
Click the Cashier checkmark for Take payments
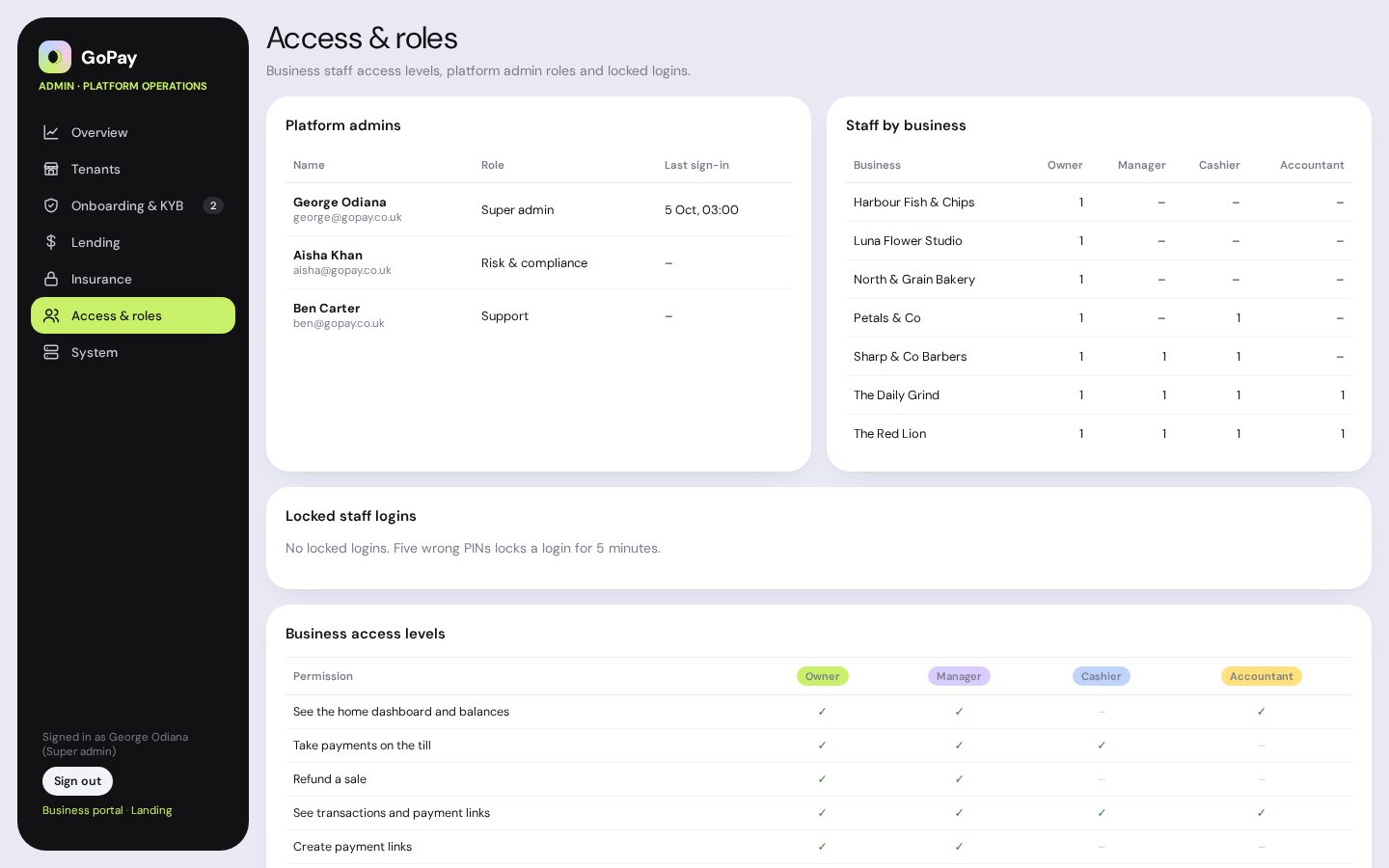coord(1101,746)
